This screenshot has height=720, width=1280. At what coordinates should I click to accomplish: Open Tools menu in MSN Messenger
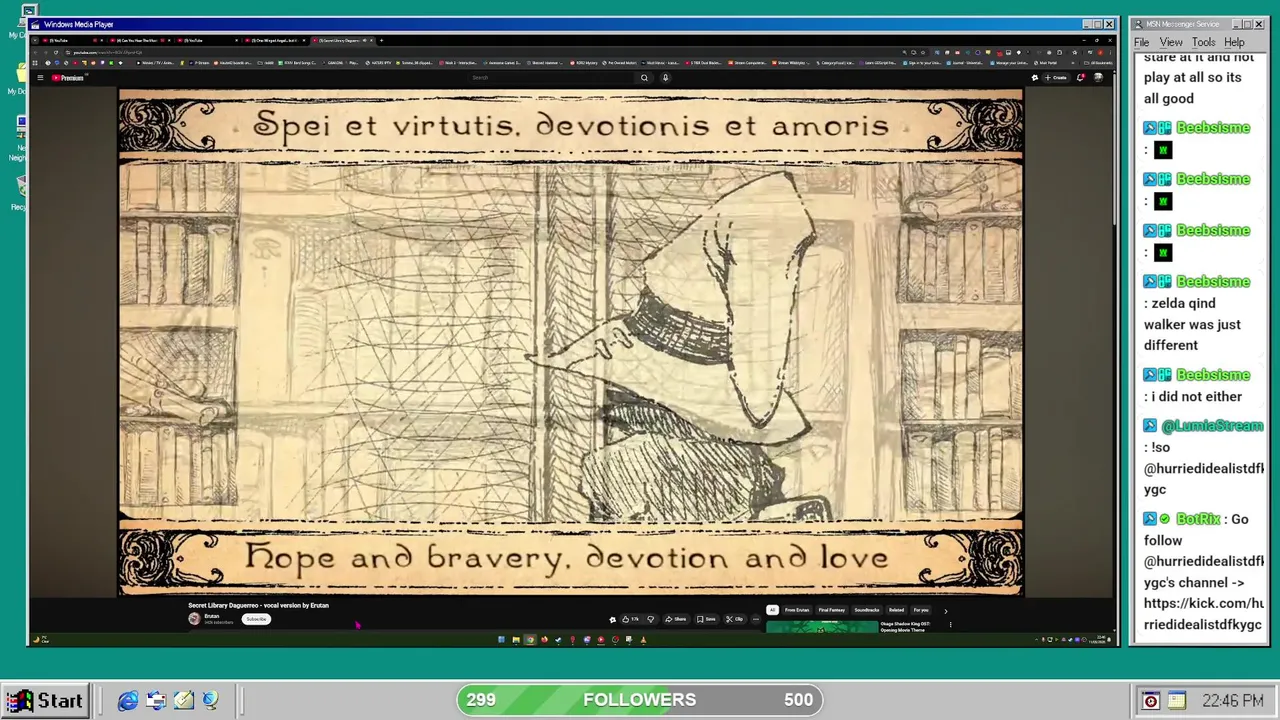(1204, 42)
